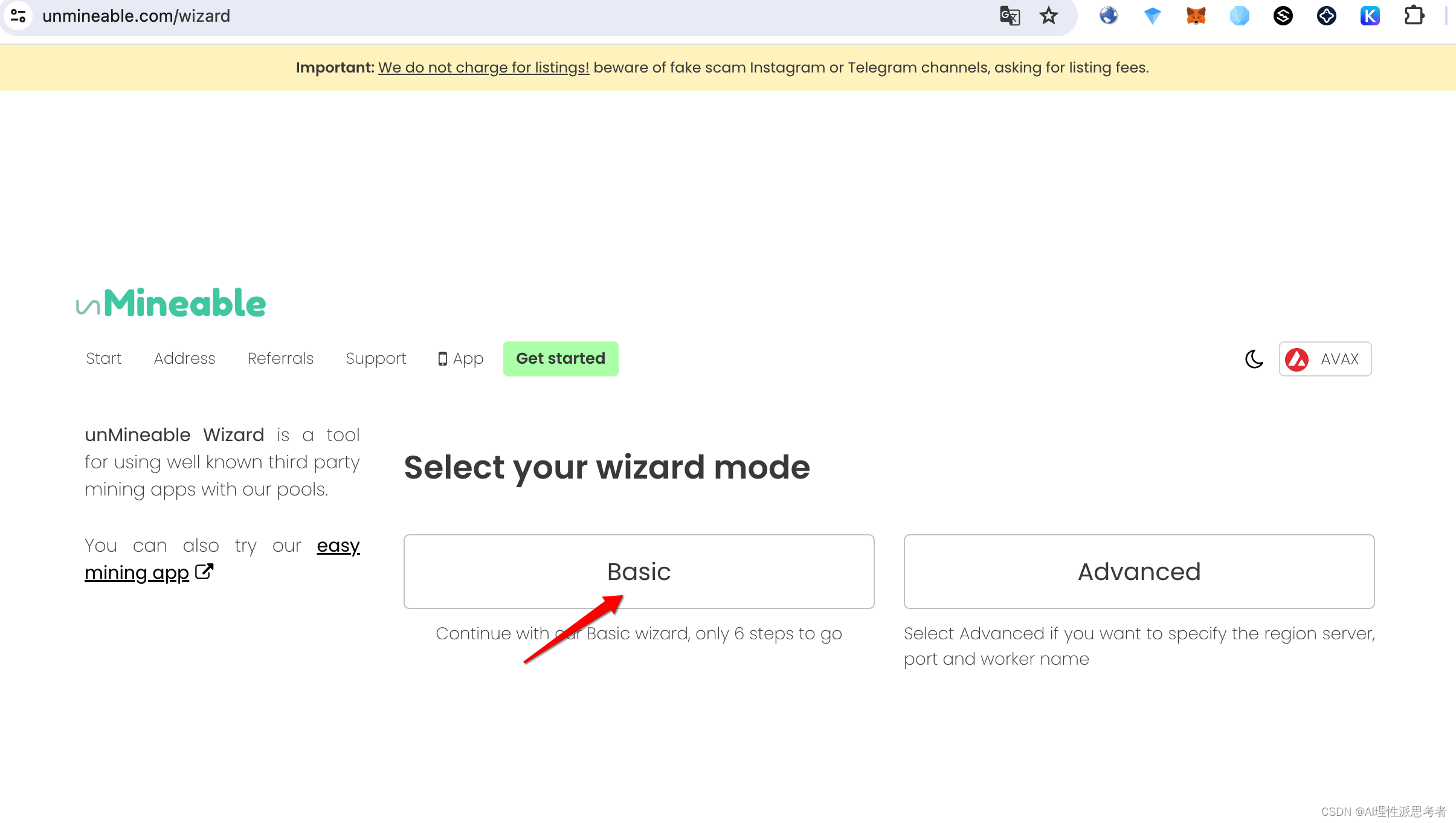1456x823 pixels.
Task: Click the AVAX dropdown selector
Action: tap(1325, 358)
